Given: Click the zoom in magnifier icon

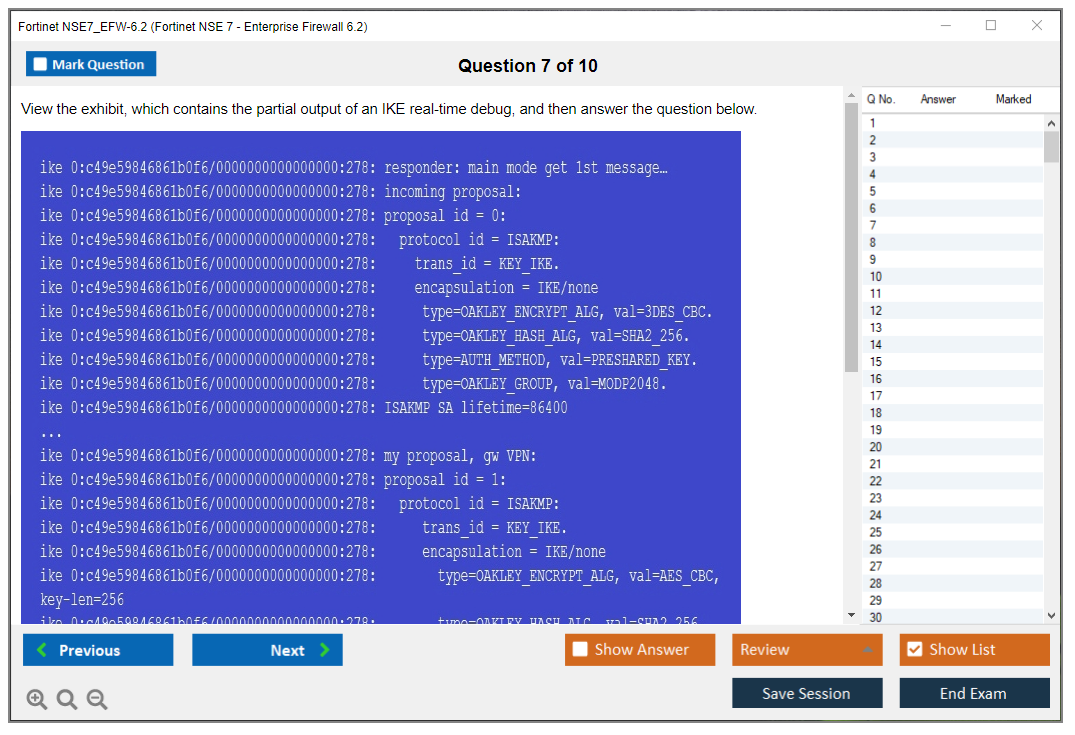Looking at the screenshot, I should point(37,700).
